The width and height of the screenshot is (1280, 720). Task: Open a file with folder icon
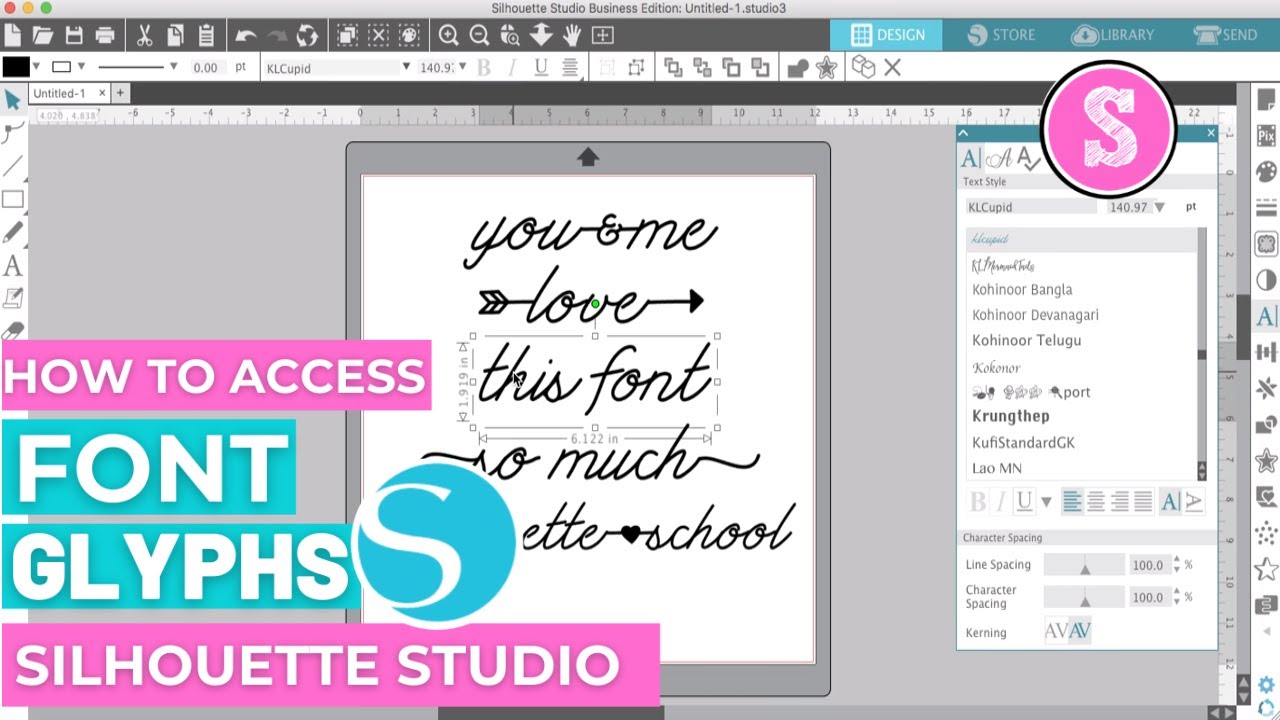[42, 36]
